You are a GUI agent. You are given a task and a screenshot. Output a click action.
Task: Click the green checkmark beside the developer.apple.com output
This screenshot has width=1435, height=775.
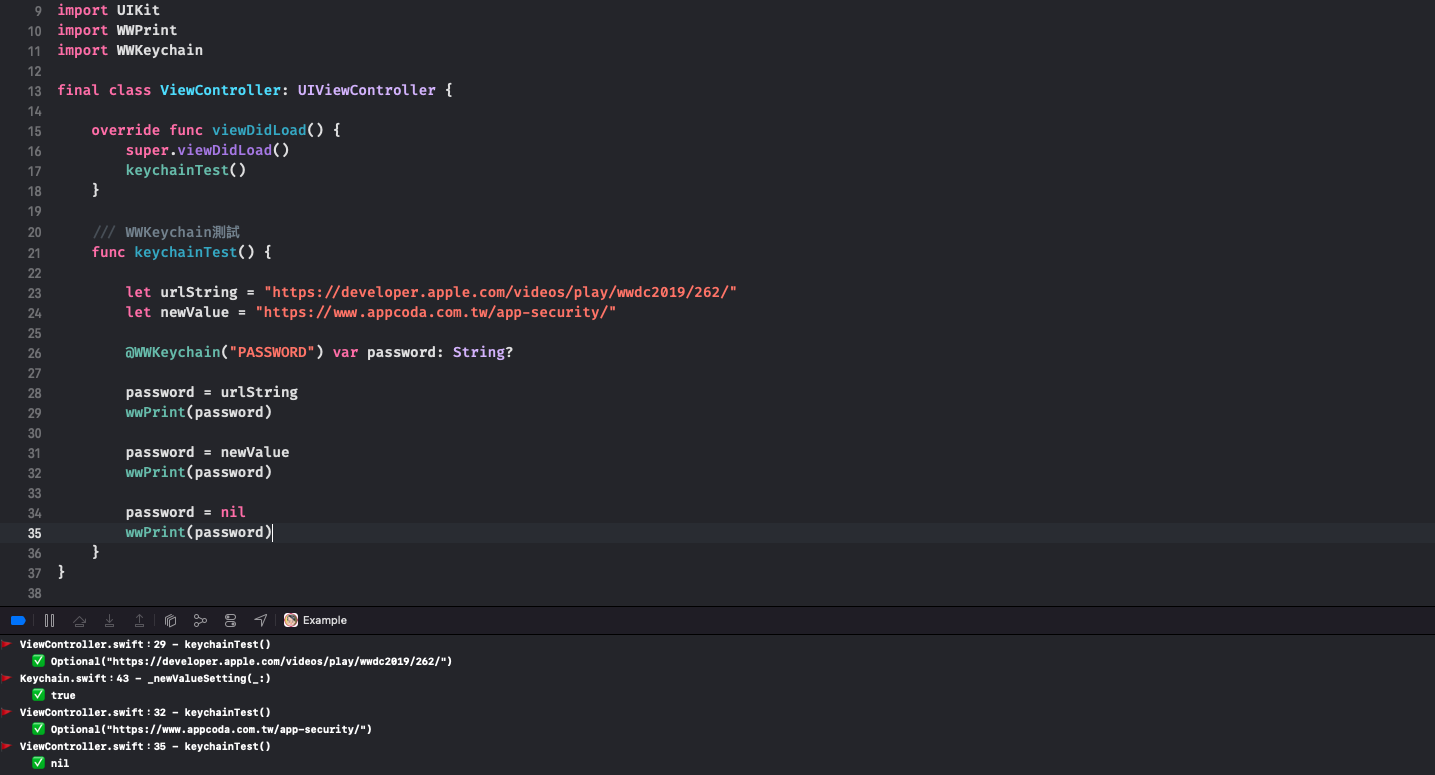38,661
